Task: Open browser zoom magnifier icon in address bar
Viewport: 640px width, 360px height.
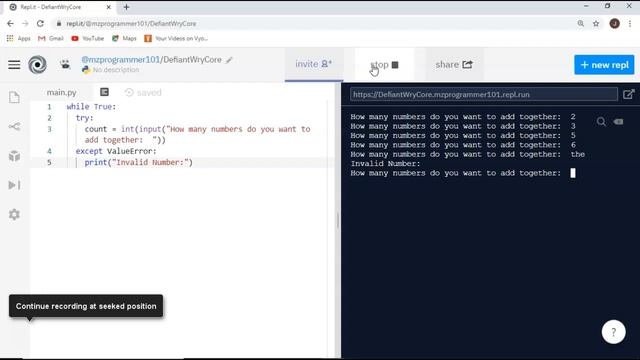Action: (x=581, y=24)
